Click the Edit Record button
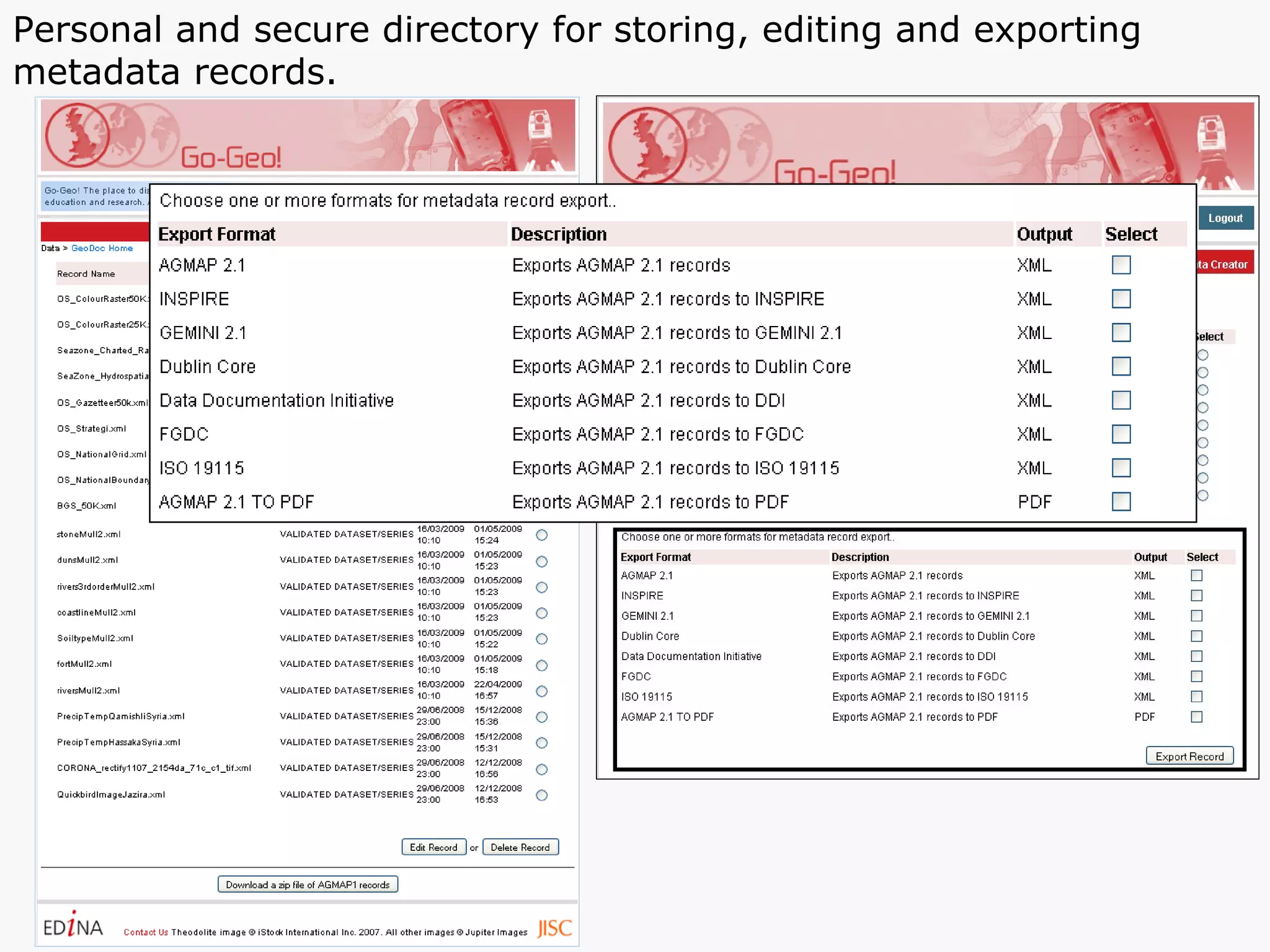The height and width of the screenshot is (952, 1270). pyautogui.click(x=433, y=847)
